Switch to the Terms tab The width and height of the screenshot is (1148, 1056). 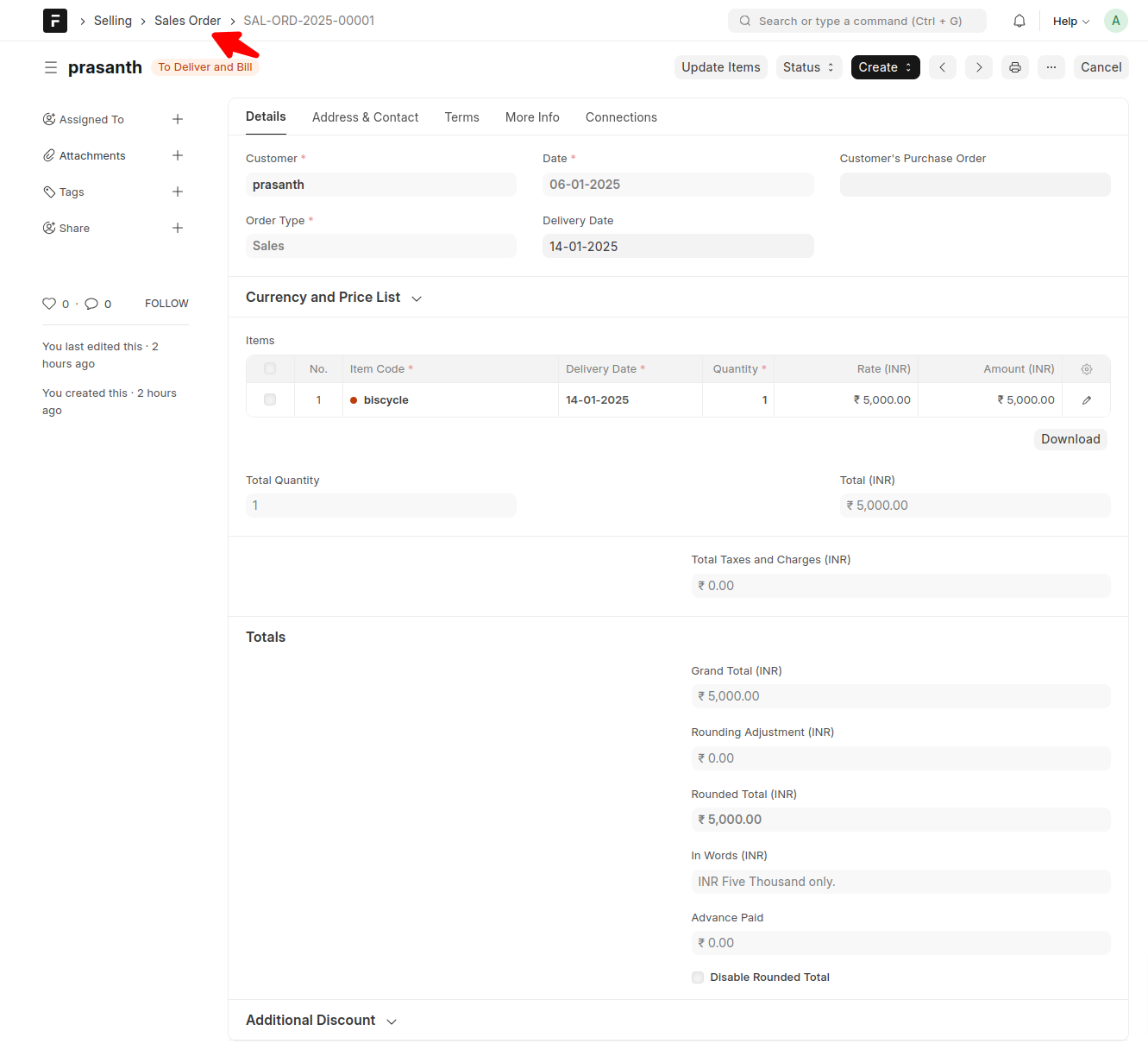[x=461, y=116]
